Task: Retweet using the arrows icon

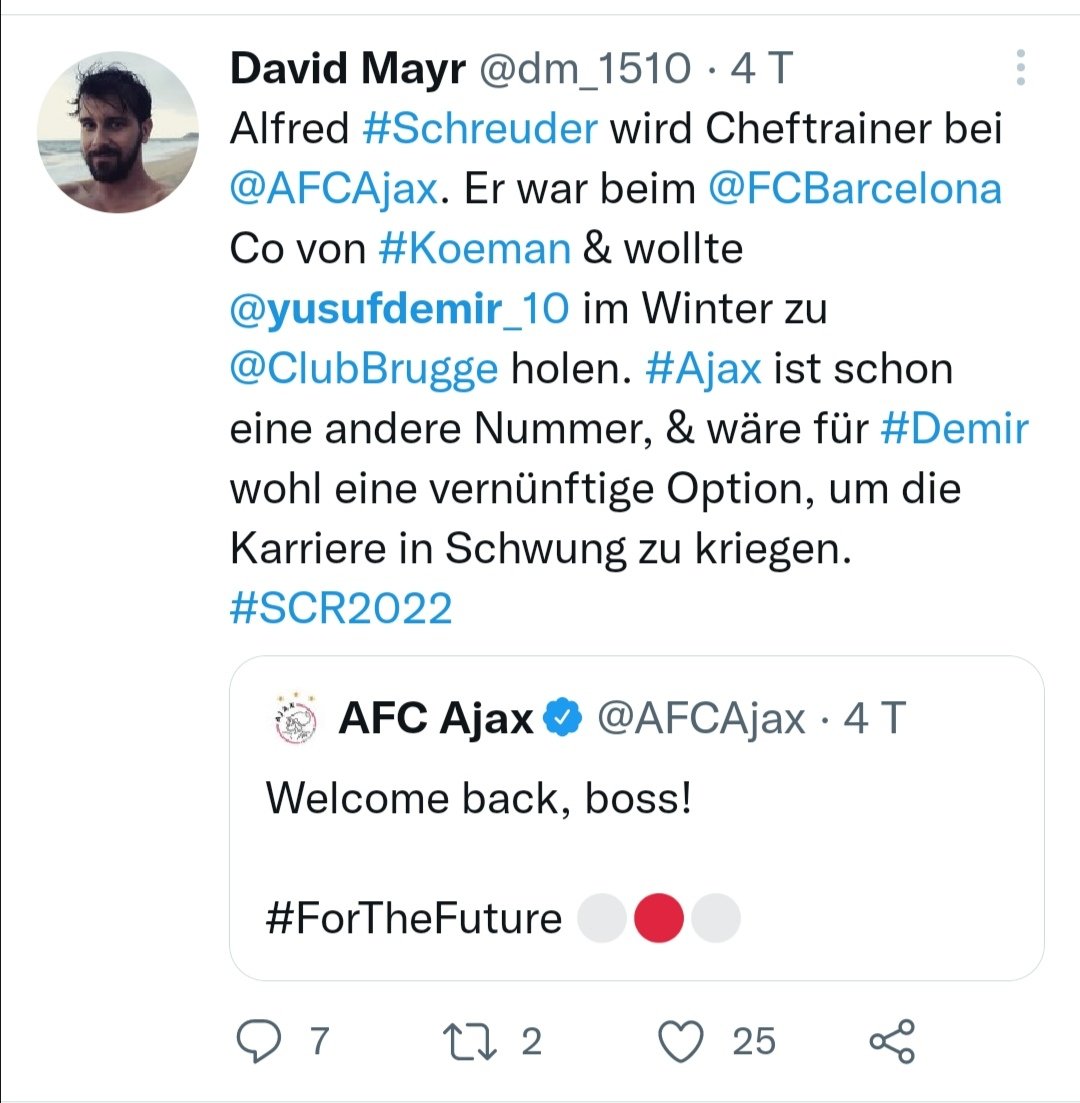Action: 470,1042
